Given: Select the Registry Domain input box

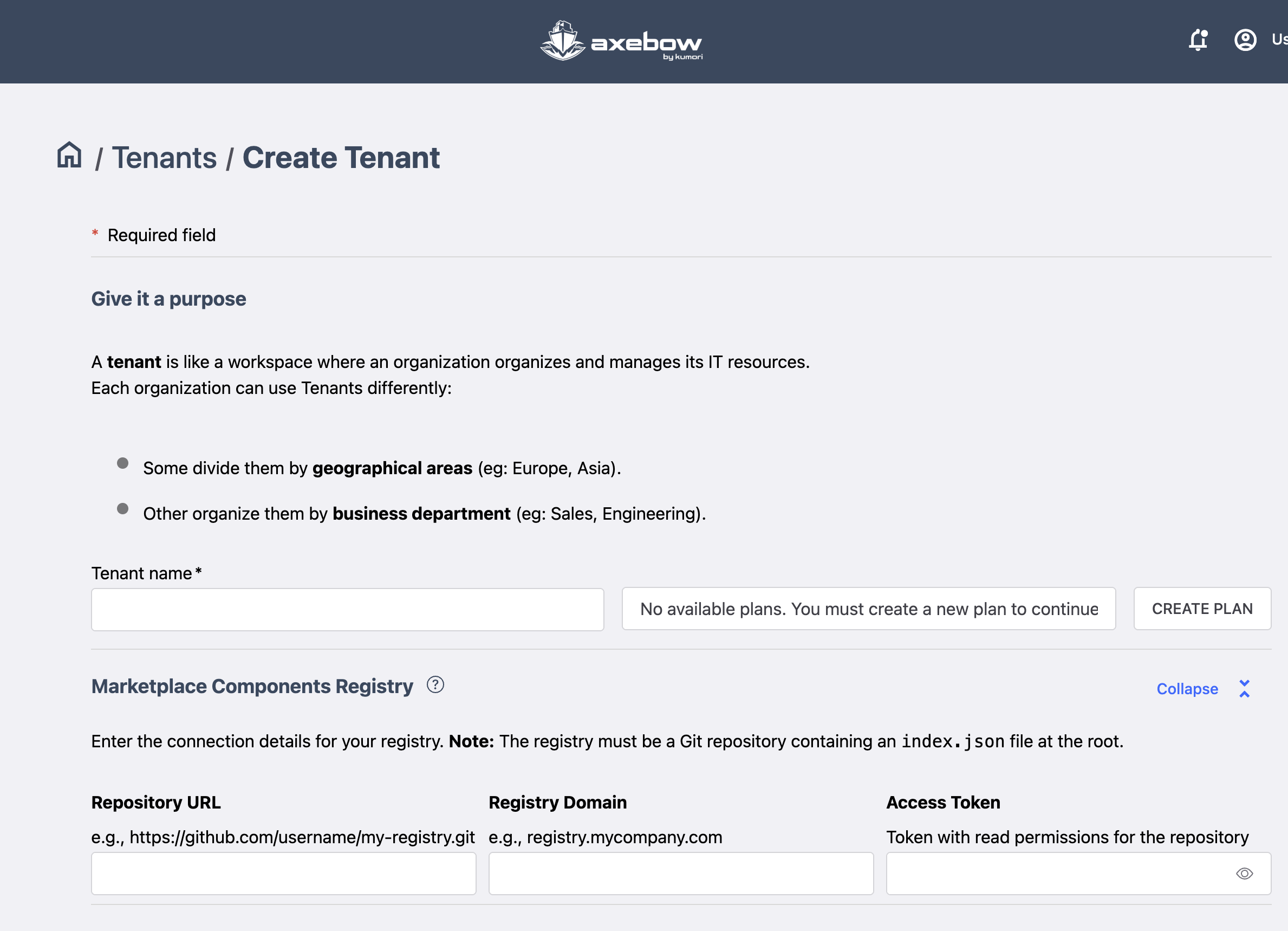Looking at the screenshot, I should (x=680, y=874).
